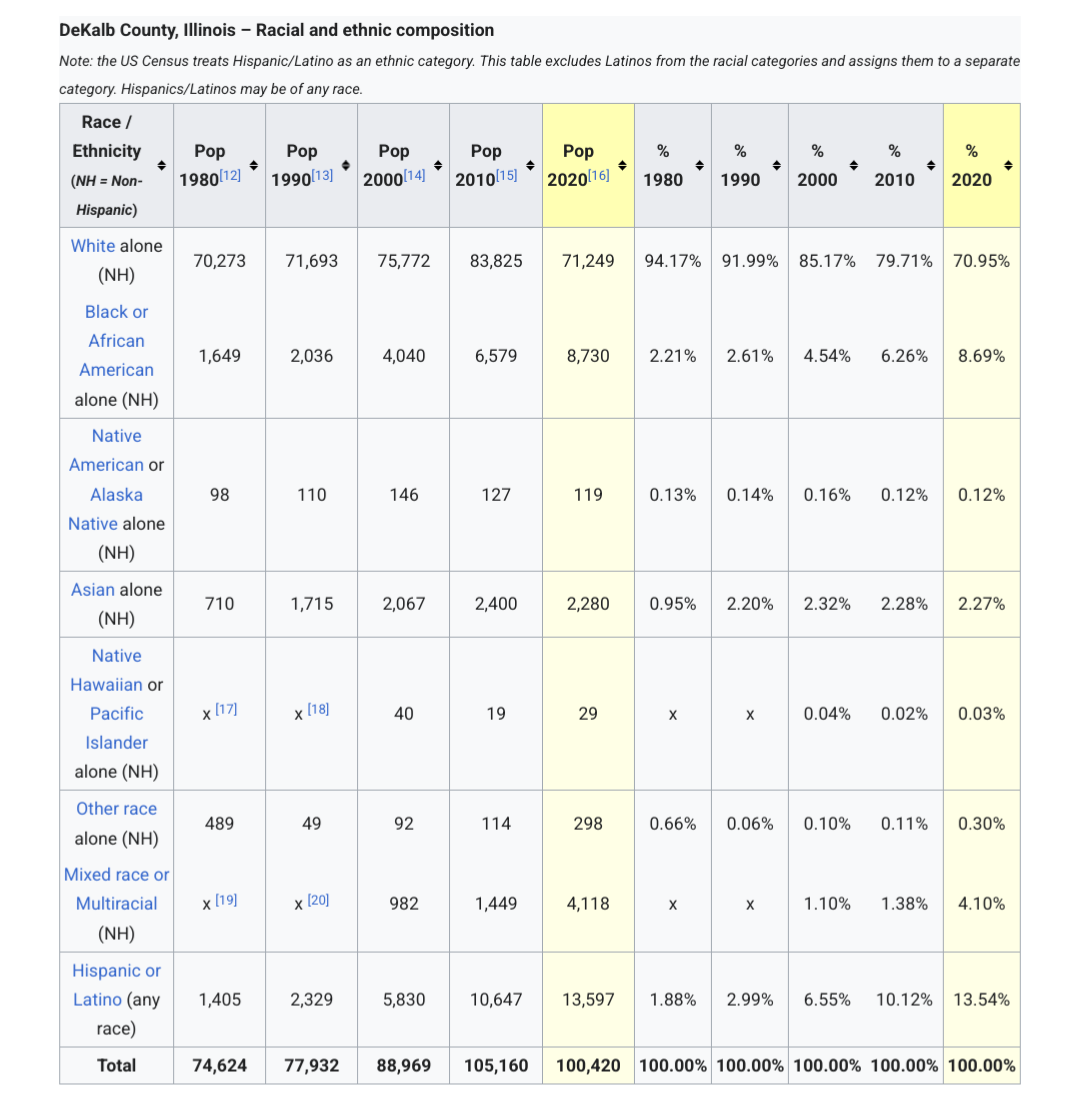Viewport: 1080px width, 1104px height.
Task: Select the 2,280 Asian 2020 cell
Action: pyautogui.click(x=588, y=603)
